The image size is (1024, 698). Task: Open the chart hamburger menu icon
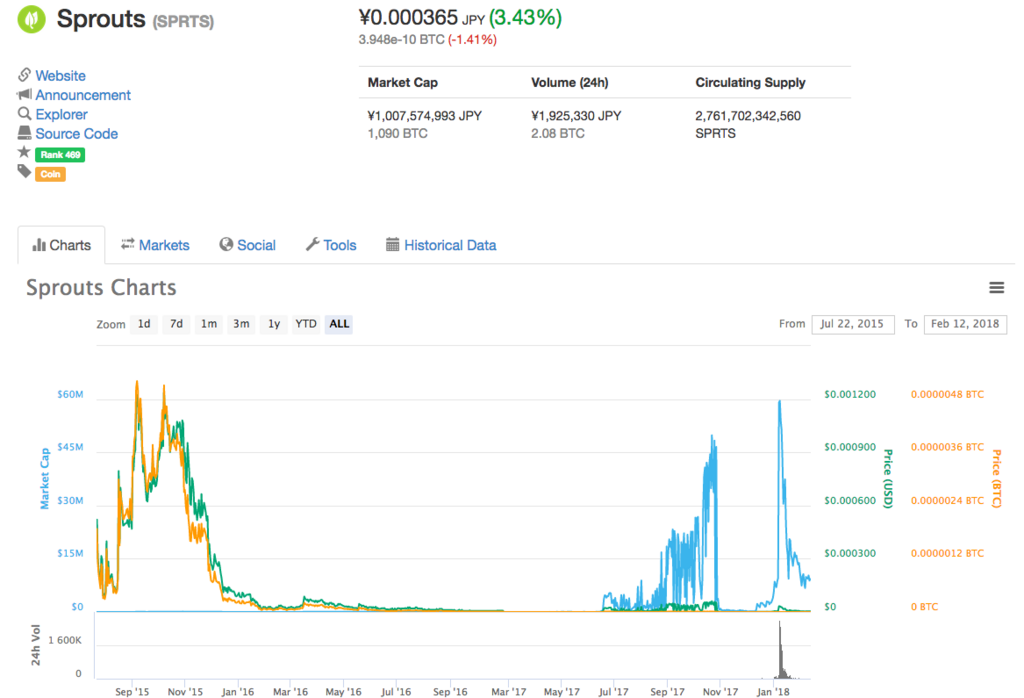pos(996,287)
